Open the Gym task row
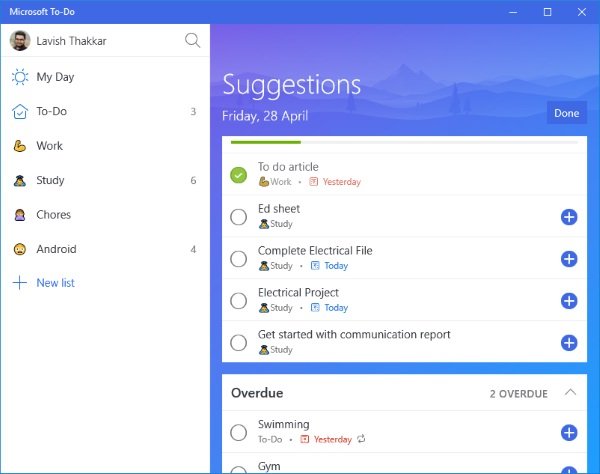 (404, 464)
